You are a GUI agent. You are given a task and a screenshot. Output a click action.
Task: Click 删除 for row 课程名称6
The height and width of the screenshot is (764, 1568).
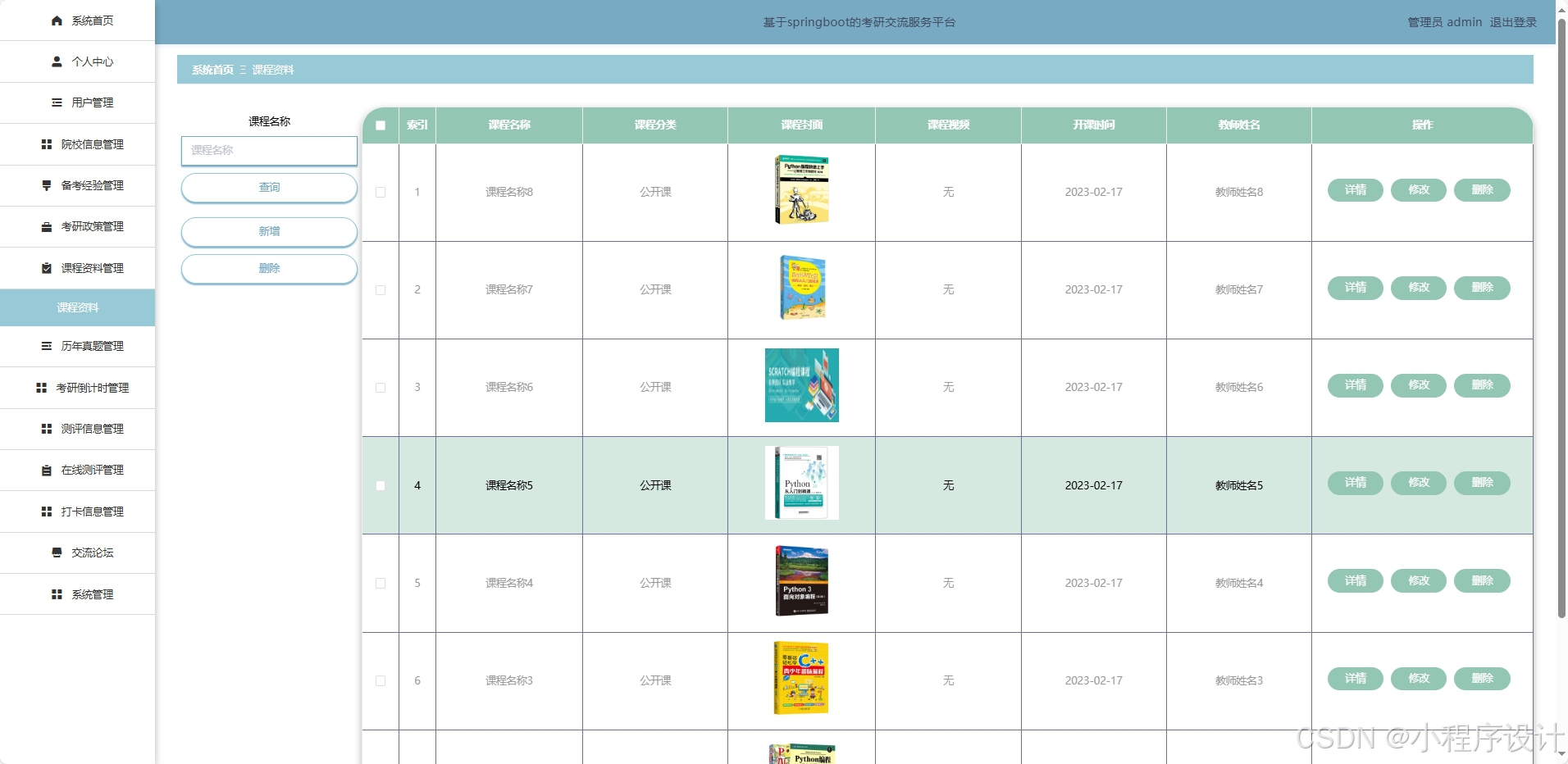[1482, 385]
